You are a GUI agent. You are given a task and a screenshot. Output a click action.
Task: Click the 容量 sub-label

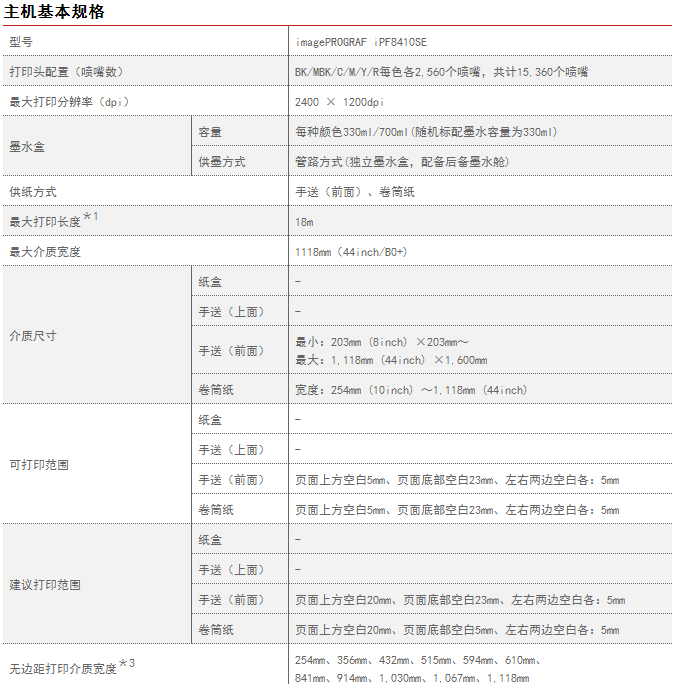tap(210, 131)
